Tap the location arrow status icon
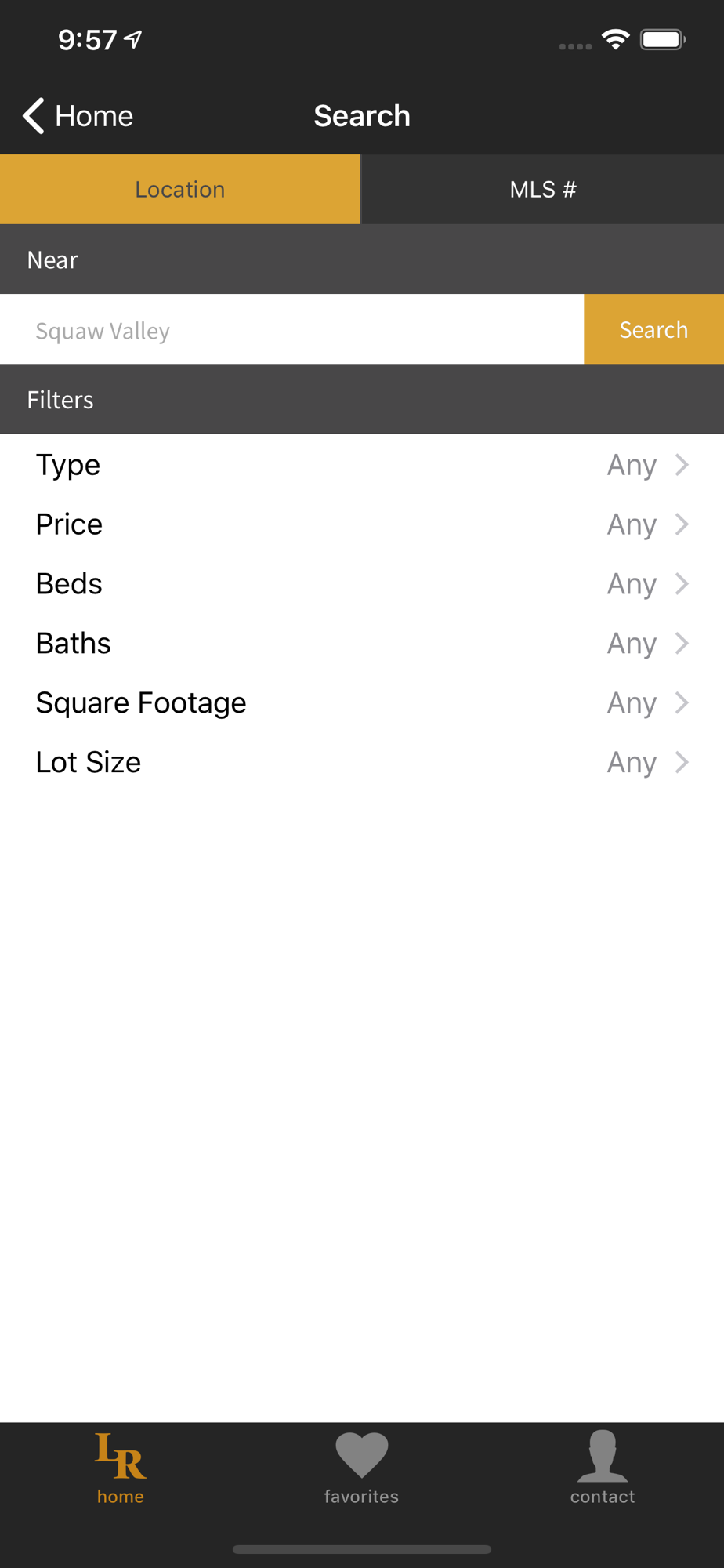 coord(134,39)
